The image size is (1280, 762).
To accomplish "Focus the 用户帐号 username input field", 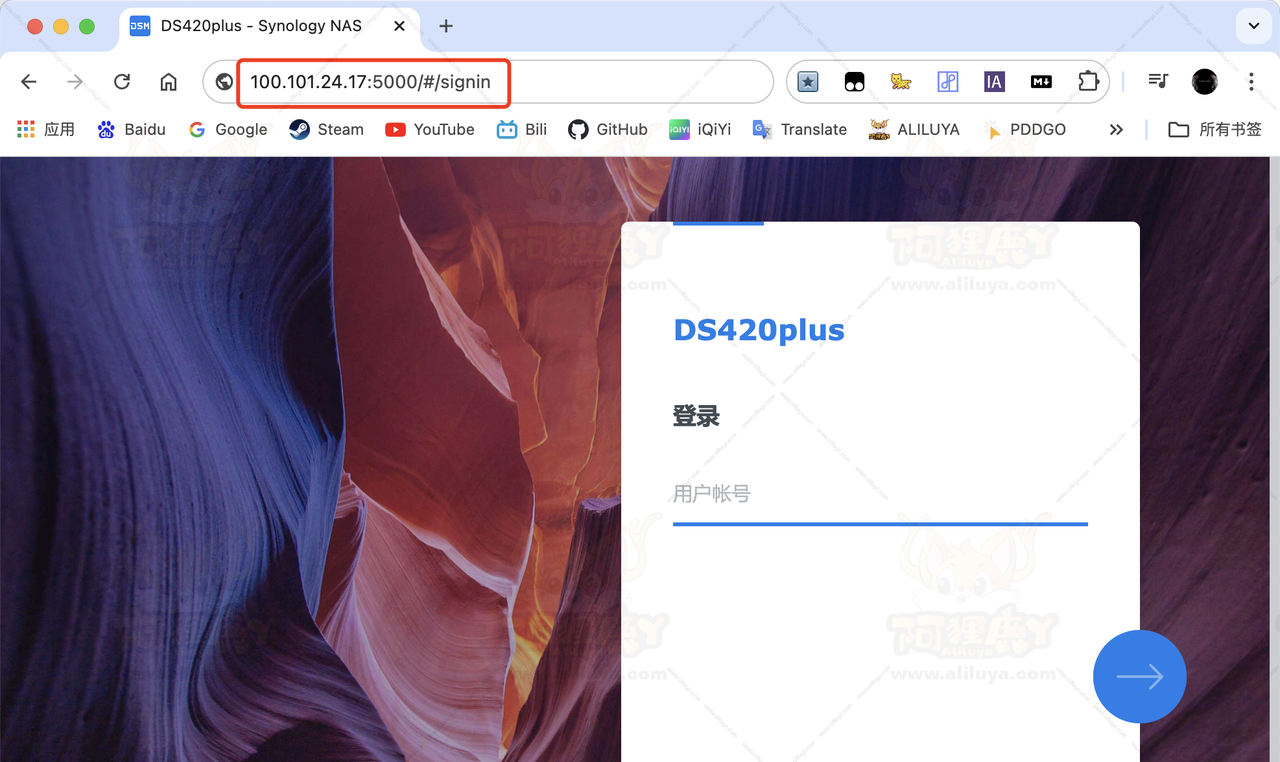I will tap(879, 494).
